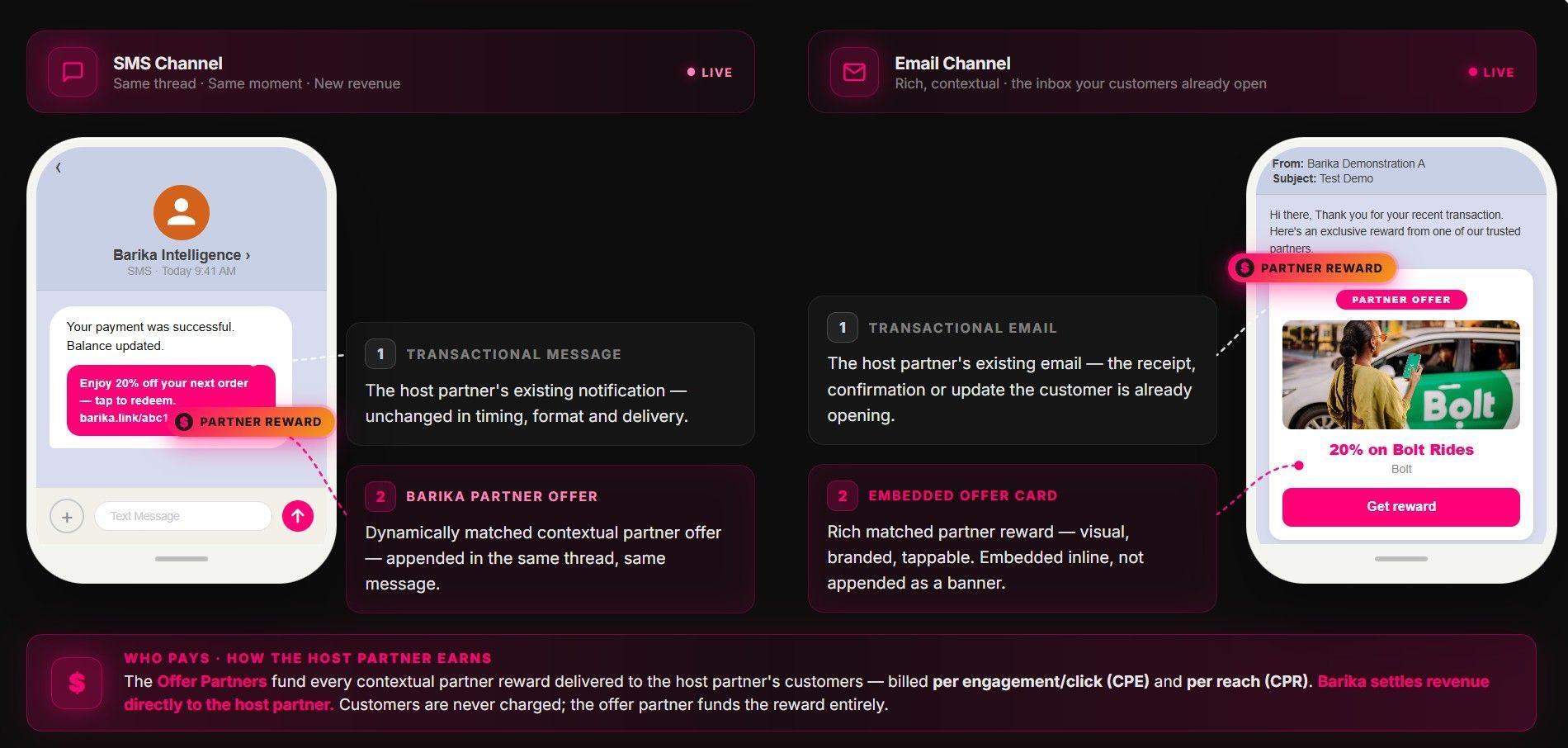The image size is (1568, 748).
Task: Click the LIVE indicator on Email Channel
Action: [x=1491, y=73]
